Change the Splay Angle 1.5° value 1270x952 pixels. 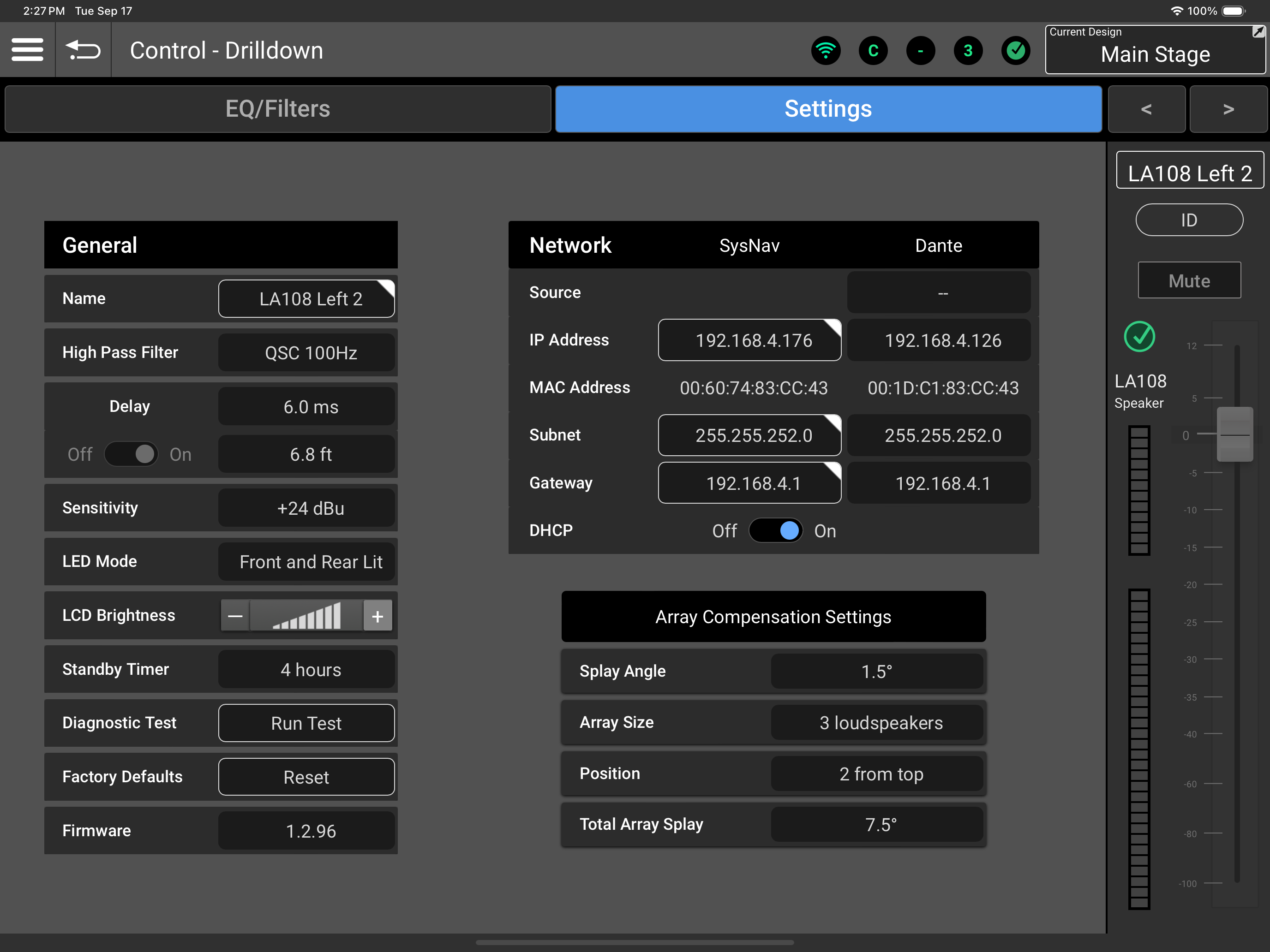coord(877,672)
